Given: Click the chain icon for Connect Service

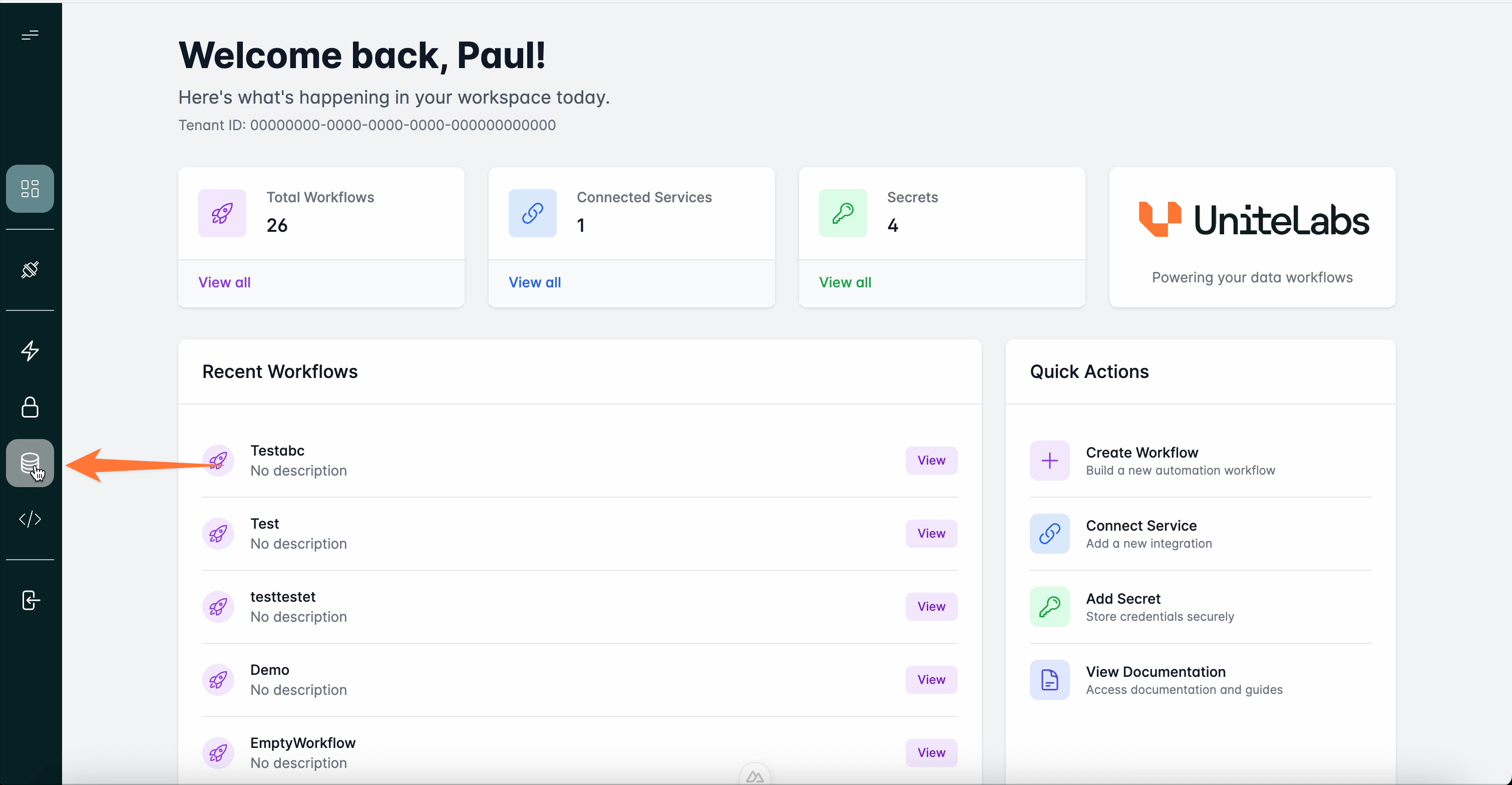Looking at the screenshot, I should point(1049,534).
